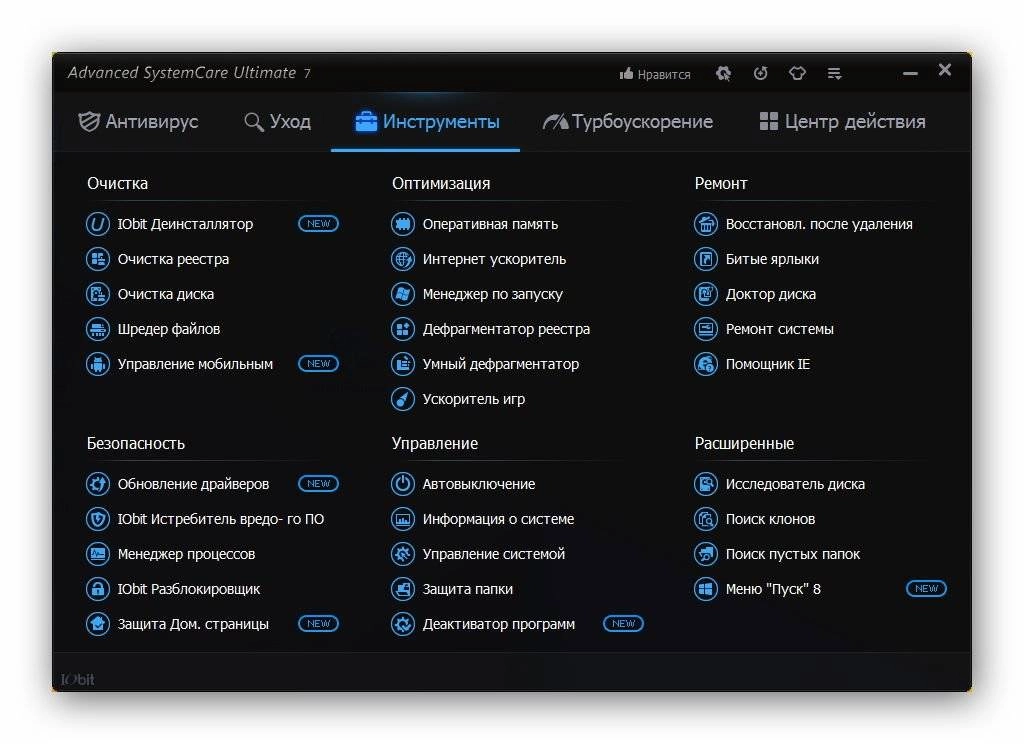1024x744 pixels.
Task: Click the Управление системой icon
Action: 403,554
